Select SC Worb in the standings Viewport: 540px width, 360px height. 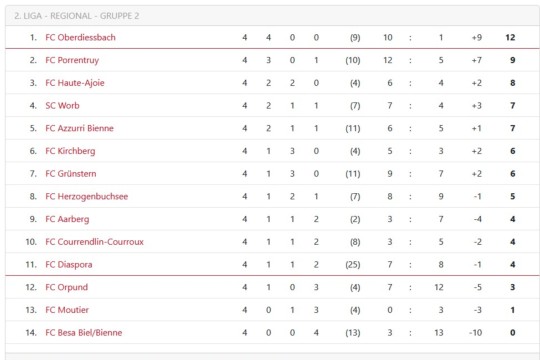[x=62, y=105]
